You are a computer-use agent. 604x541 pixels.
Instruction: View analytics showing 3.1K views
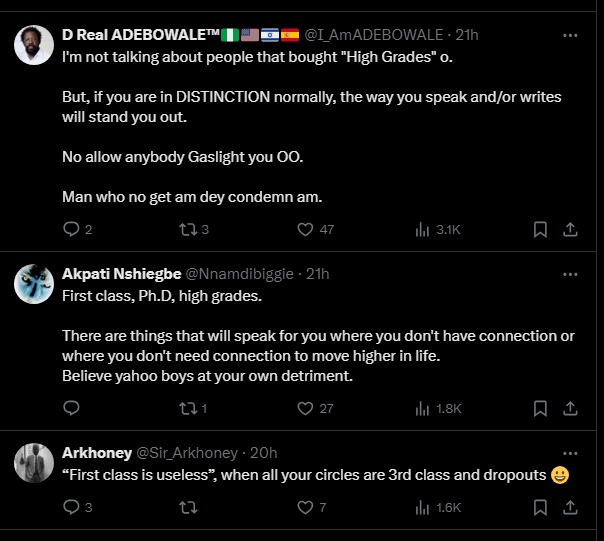coord(423,229)
